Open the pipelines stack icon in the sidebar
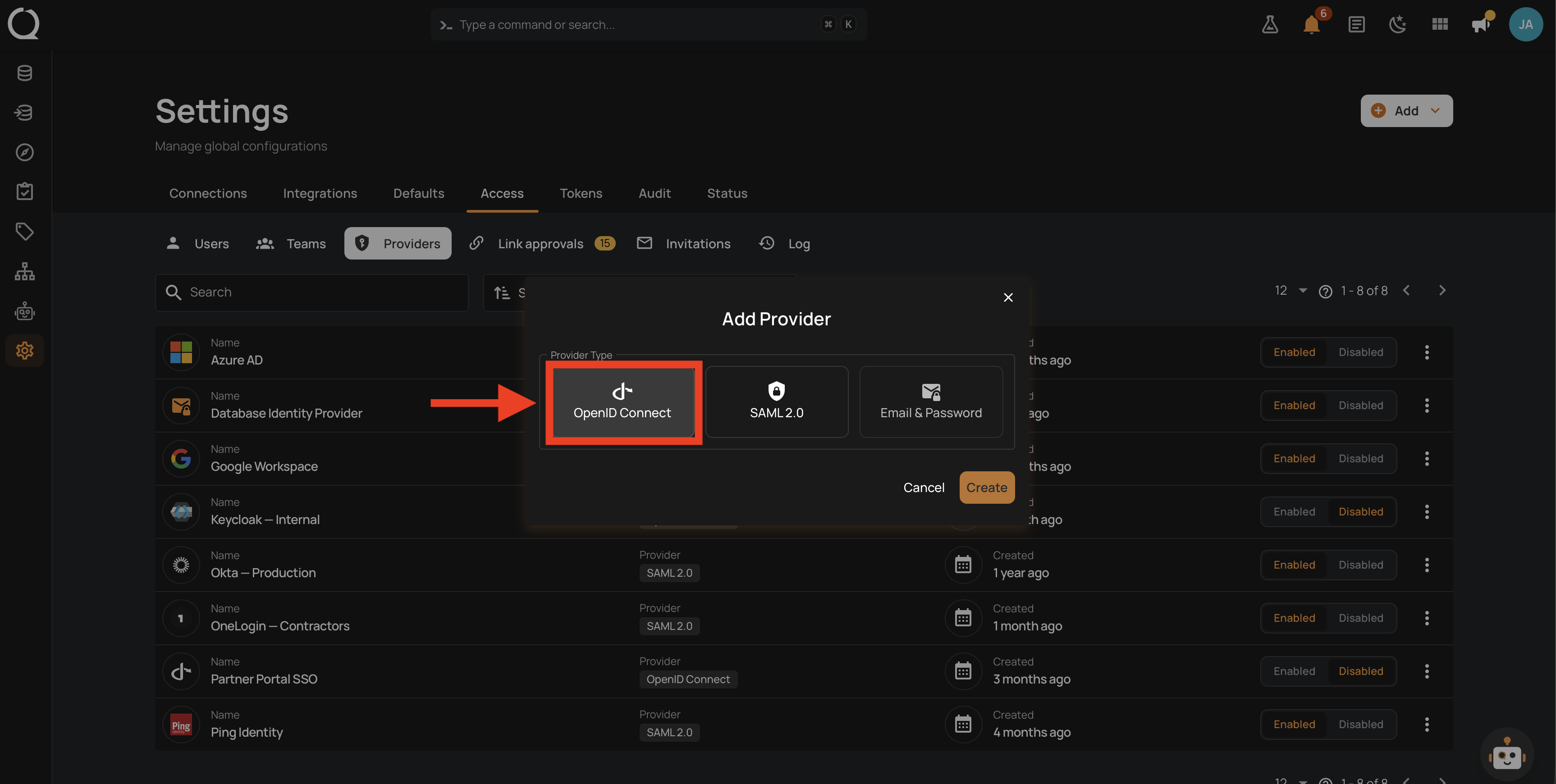Image resolution: width=1556 pixels, height=784 pixels. coord(25,112)
